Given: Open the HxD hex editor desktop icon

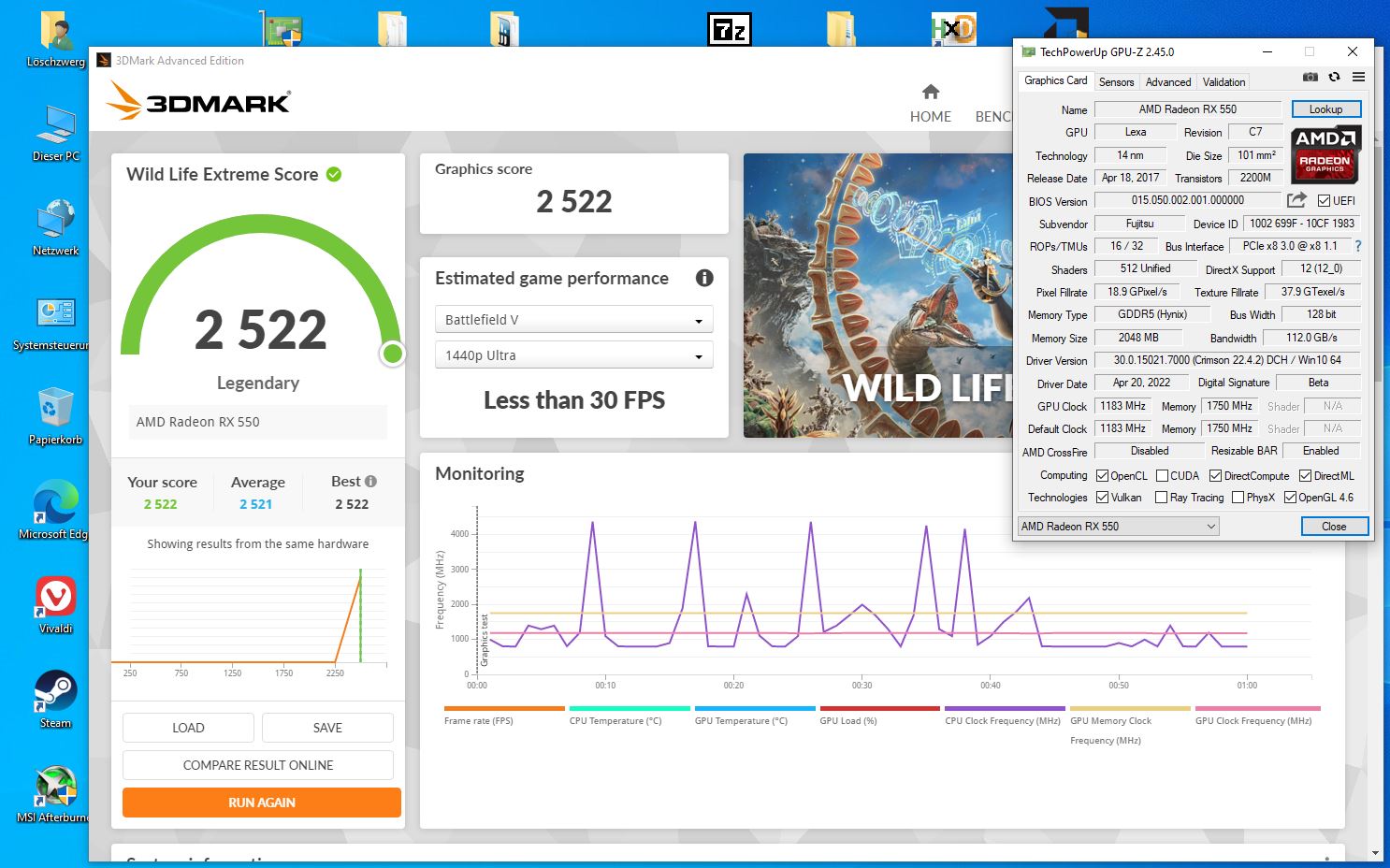Looking at the screenshot, I should click(953, 29).
